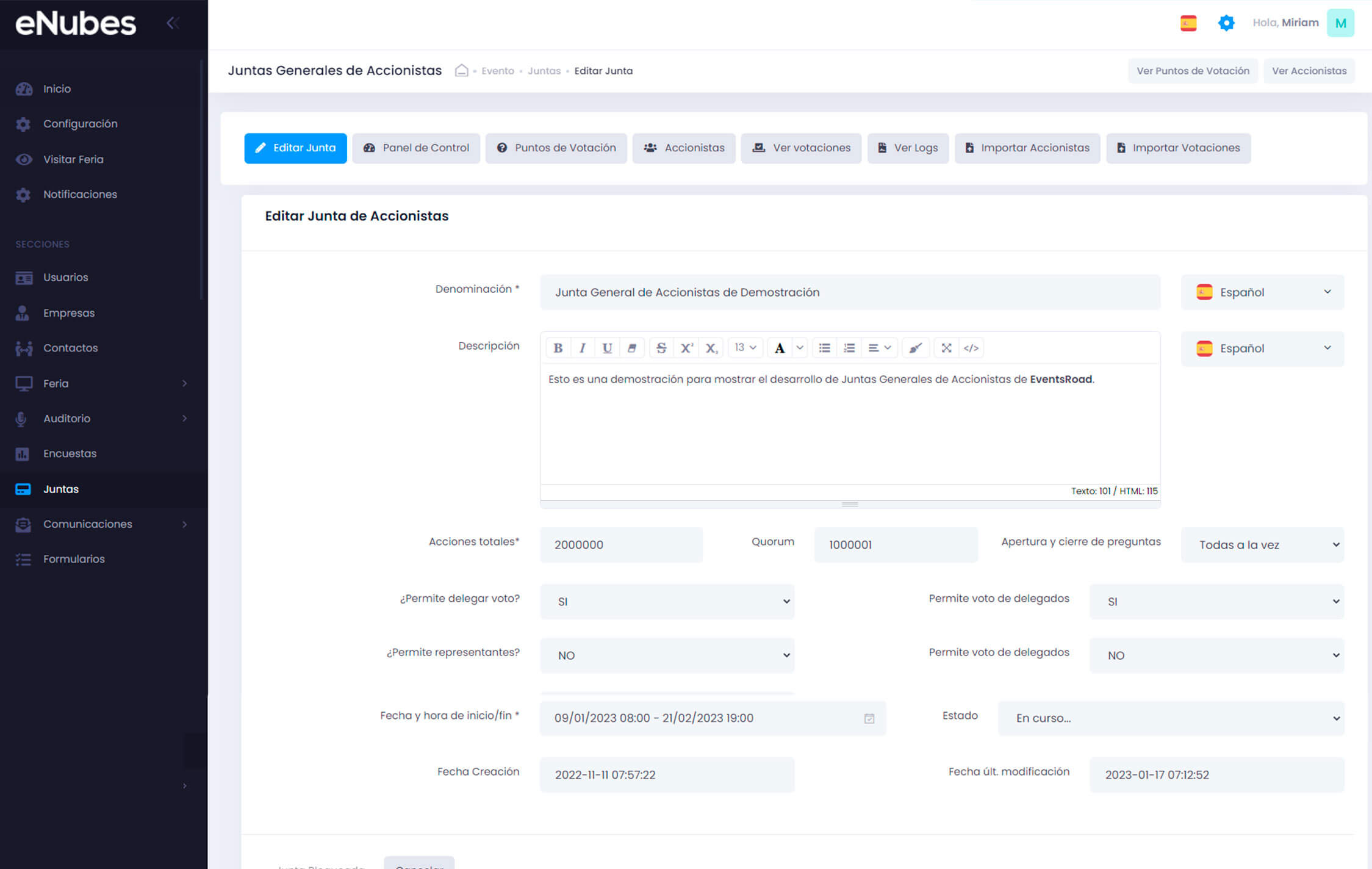1372x869 pixels.
Task: Click the Bold formatting icon
Action: point(558,348)
